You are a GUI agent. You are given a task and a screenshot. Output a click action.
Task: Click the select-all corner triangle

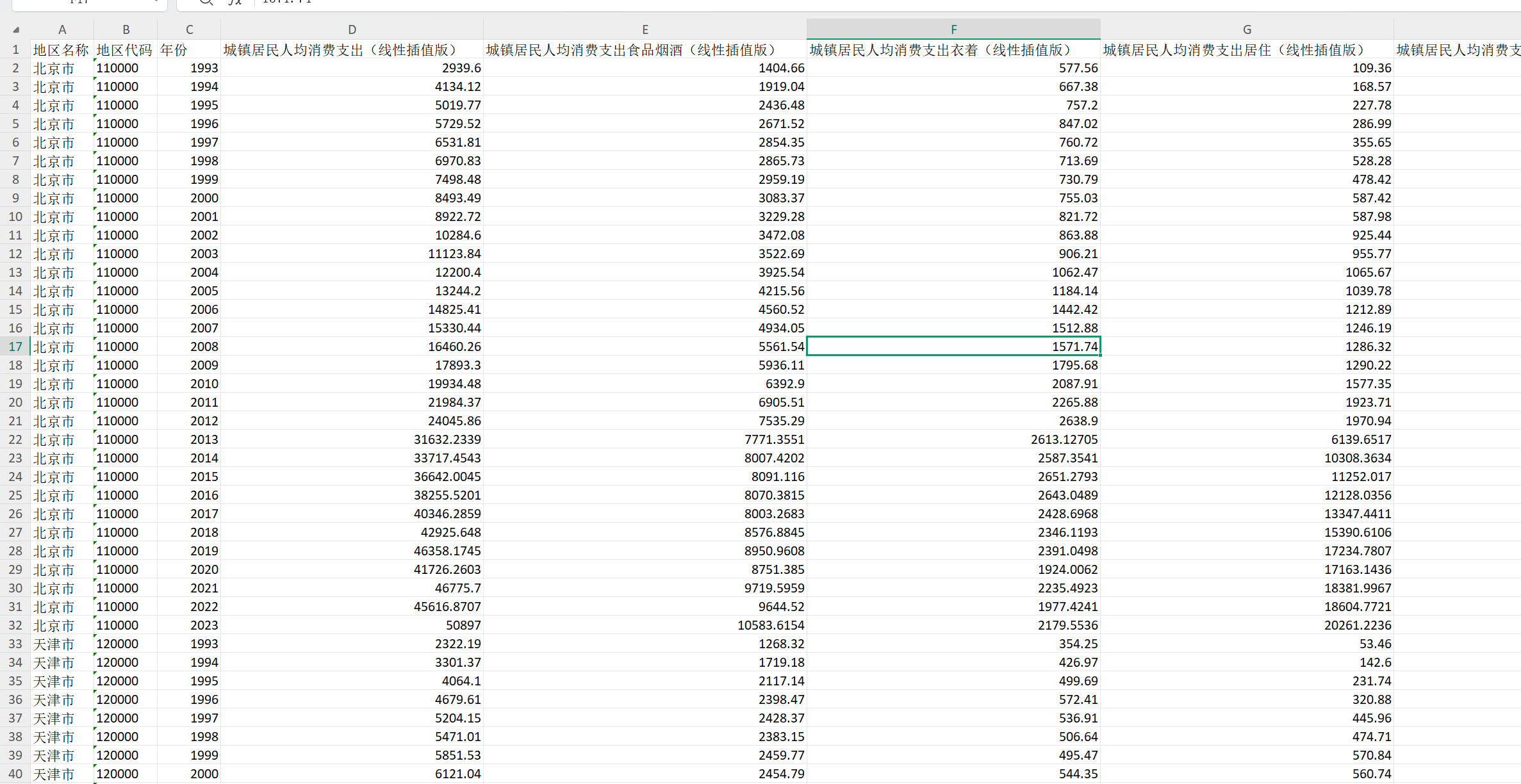pos(15,29)
